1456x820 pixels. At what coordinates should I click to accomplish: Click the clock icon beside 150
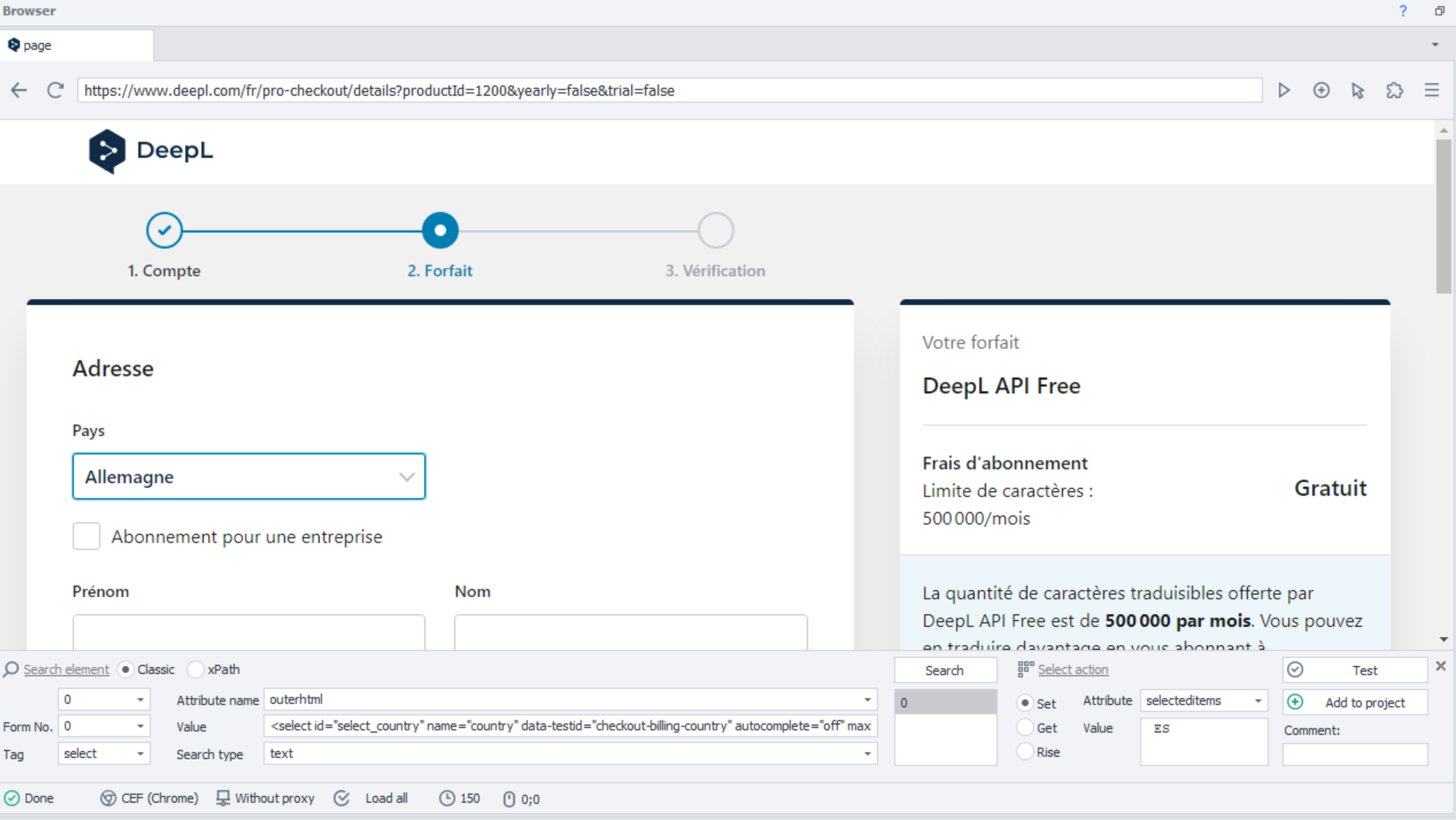[447, 799]
